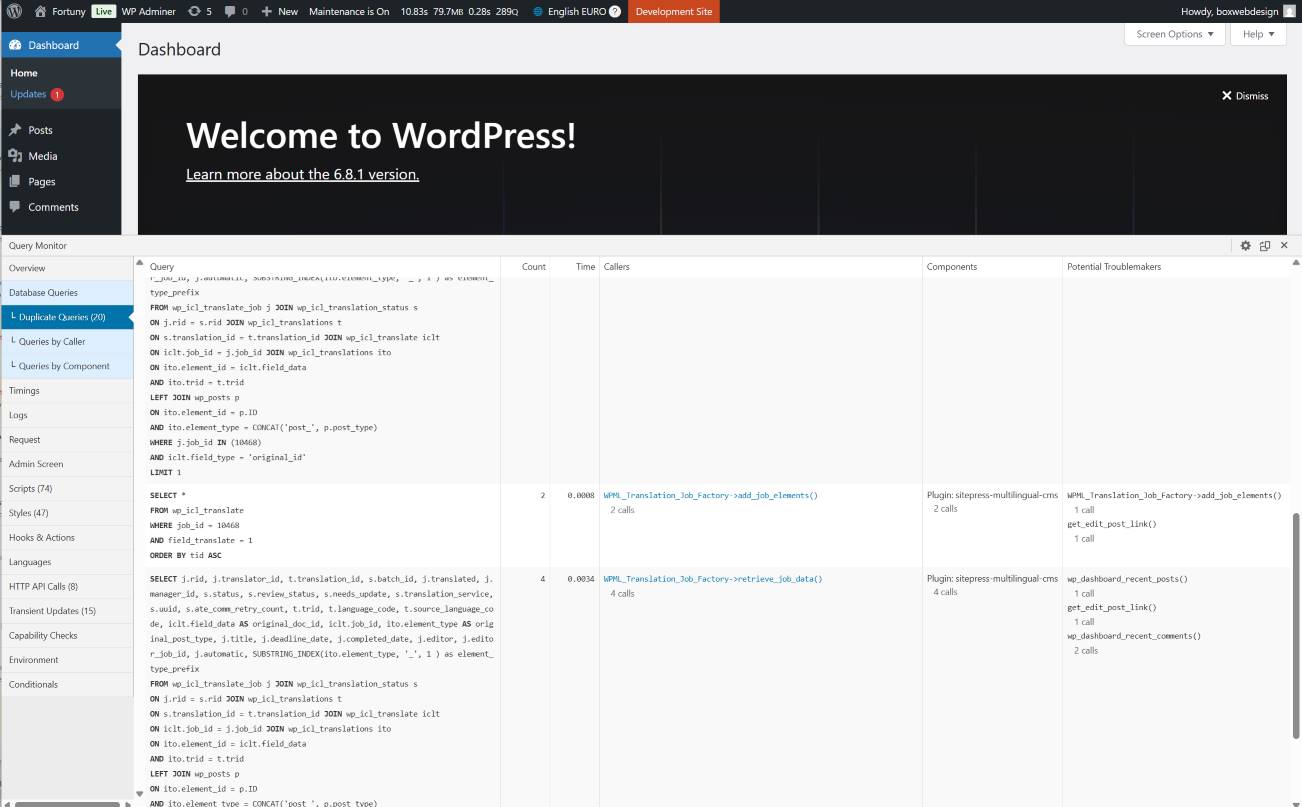Click the Maintenance is On toggle item
Image resolution: width=1302 pixels, height=807 pixels.
click(349, 11)
